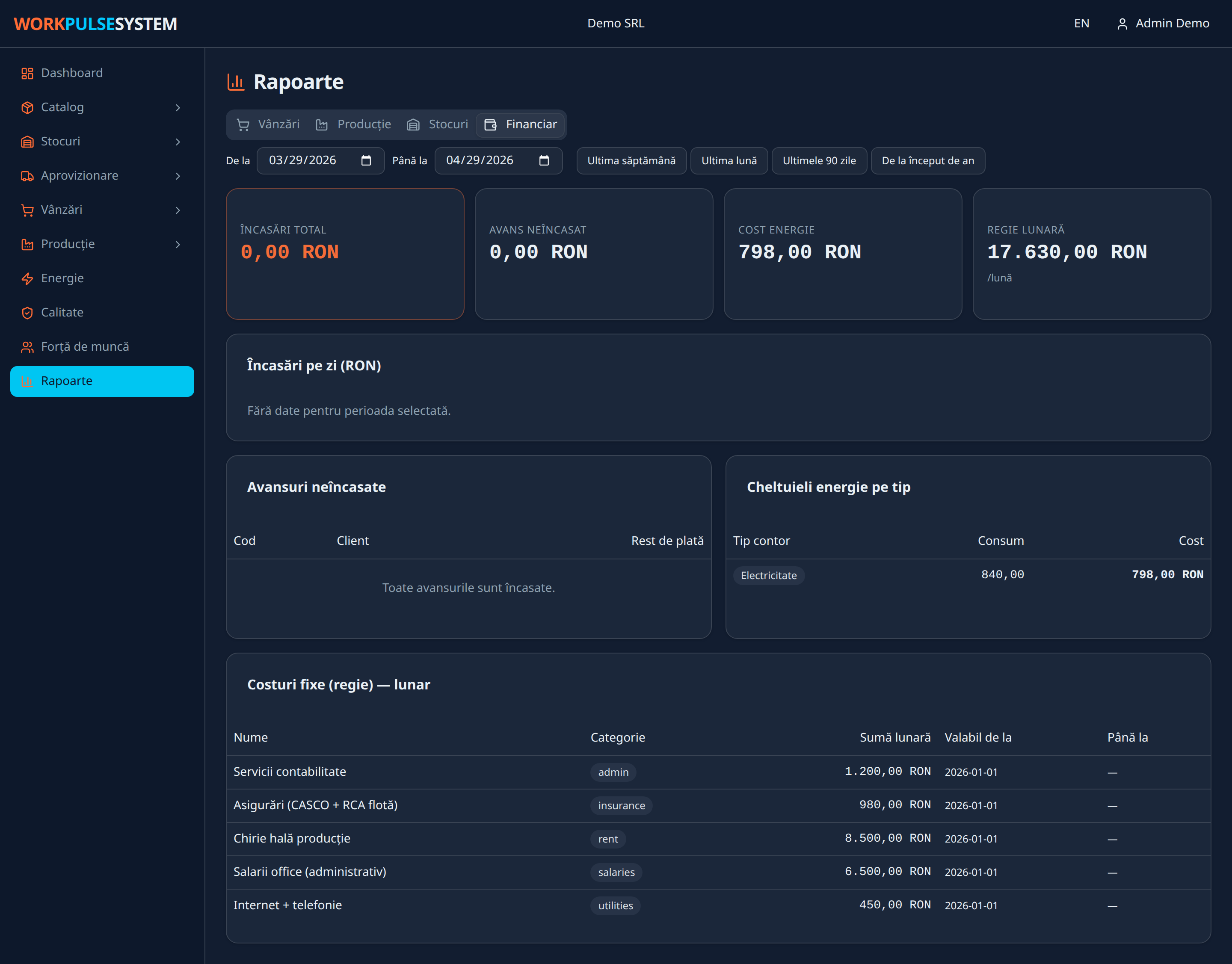Click the Încasări total card
Image resolution: width=1232 pixels, height=964 pixels.
[345, 254]
